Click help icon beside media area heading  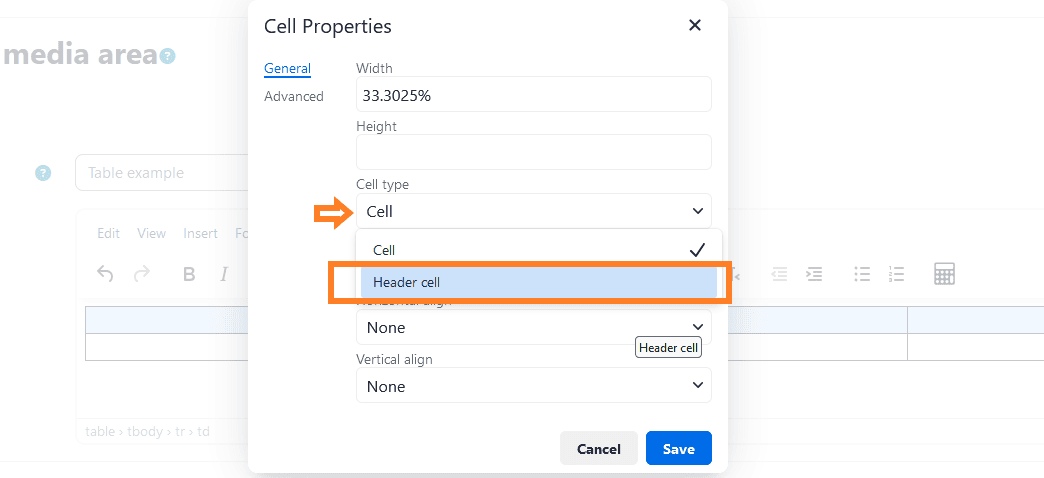(x=168, y=56)
